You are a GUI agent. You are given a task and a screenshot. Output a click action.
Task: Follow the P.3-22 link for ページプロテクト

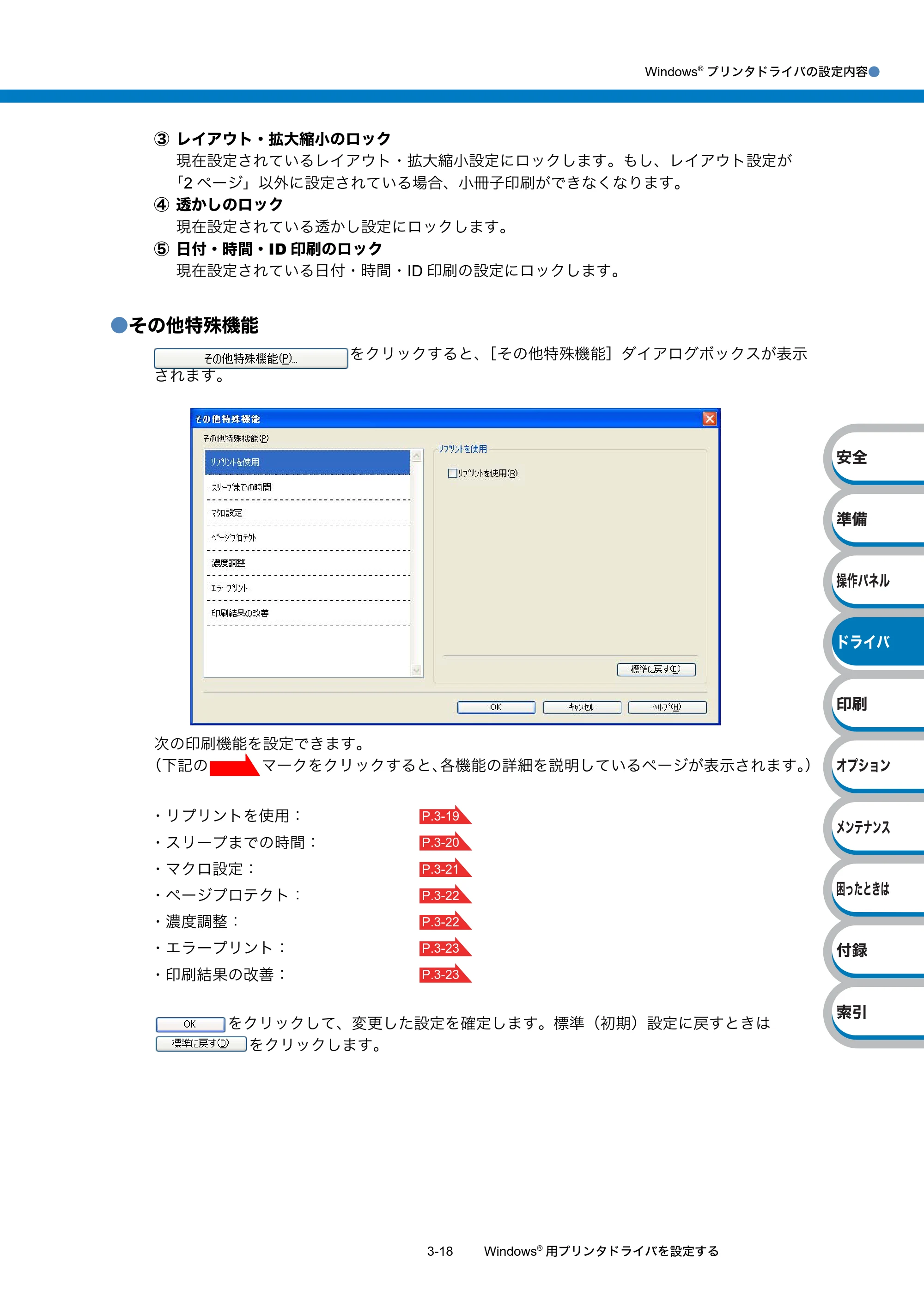(445, 895)
